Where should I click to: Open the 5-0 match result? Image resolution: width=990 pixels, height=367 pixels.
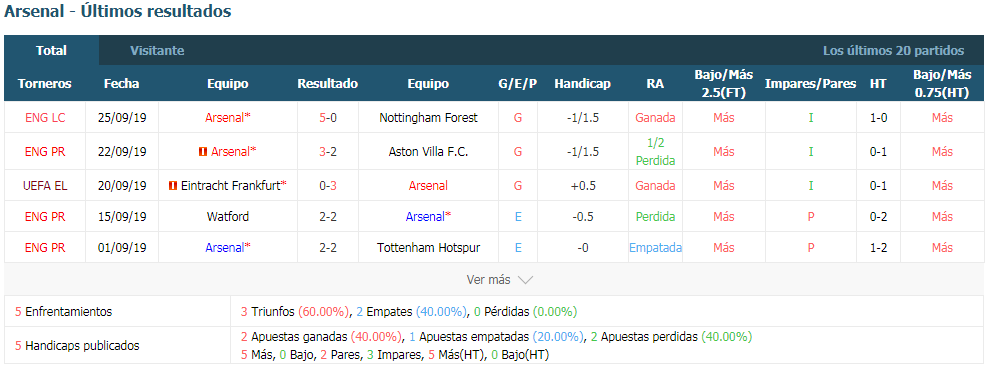[328, 117]
